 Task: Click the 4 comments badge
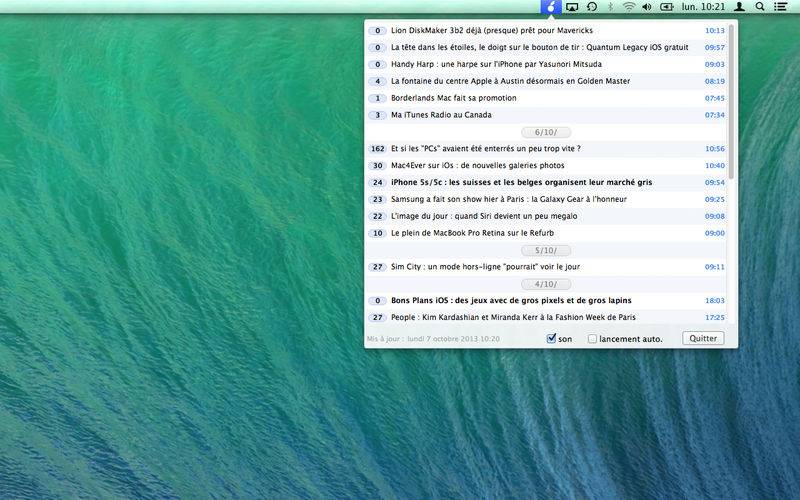coord(378,81)
